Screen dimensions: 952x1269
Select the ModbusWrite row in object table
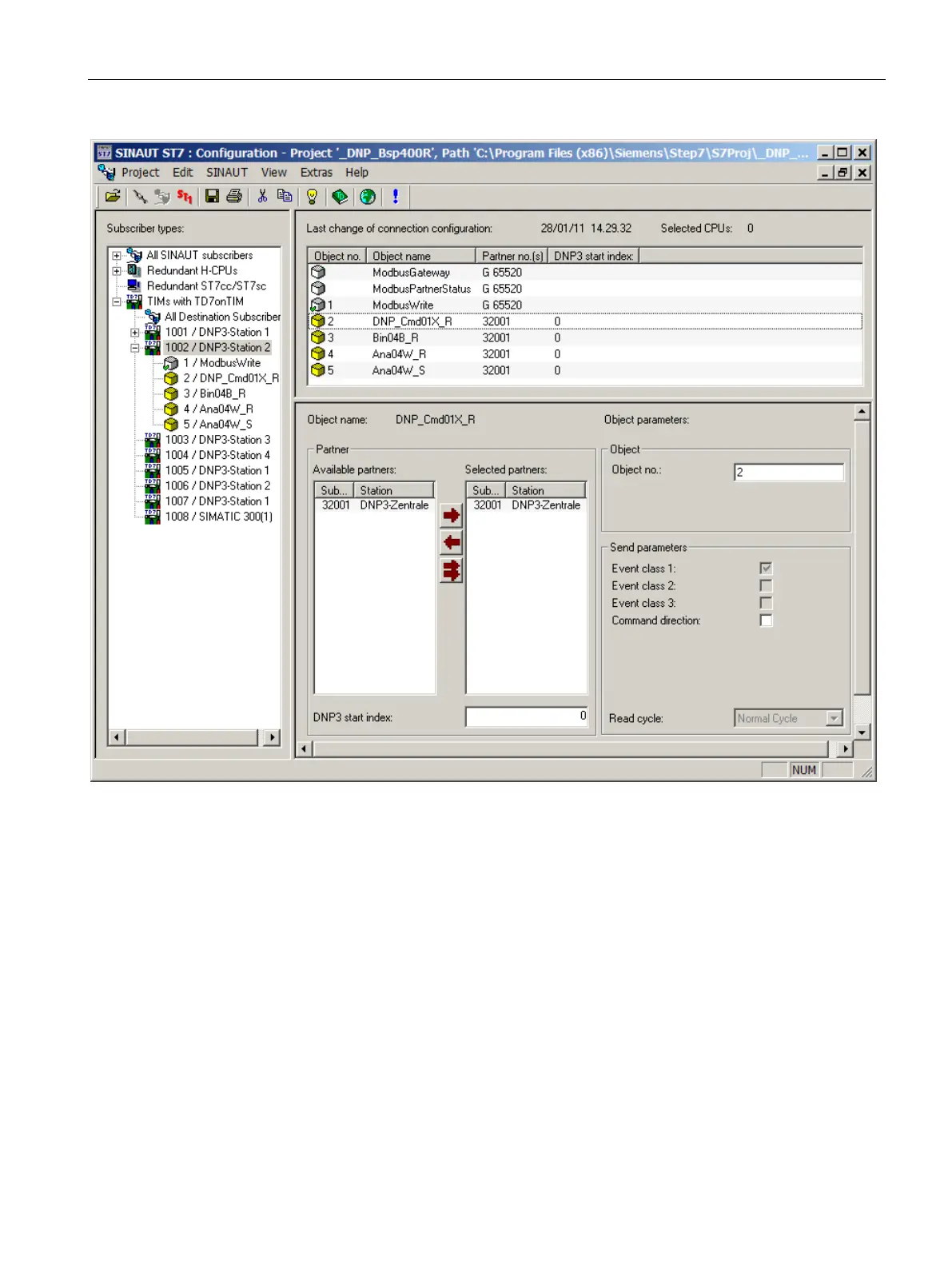pos(585,305)
